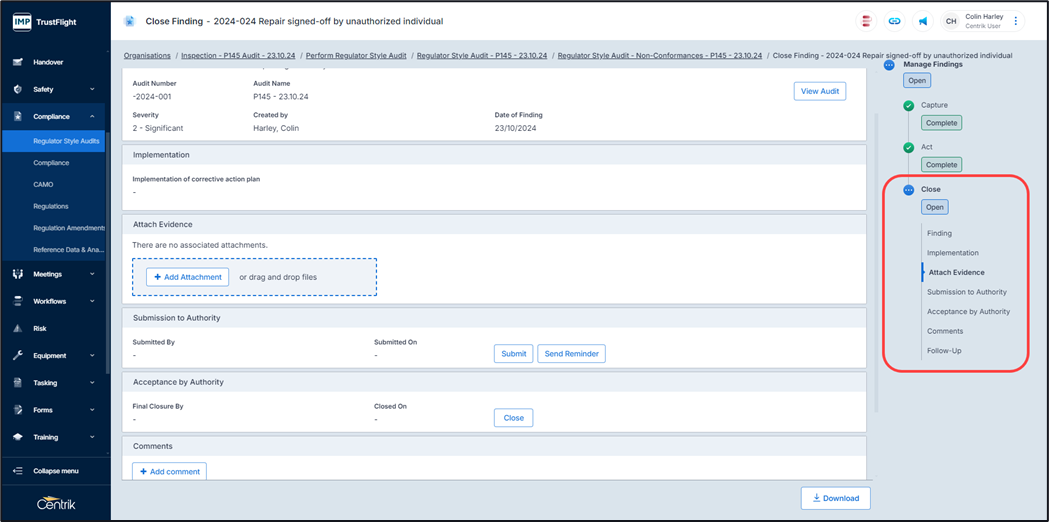
Task: Open the megaphone announcements icon
Action: click(922, 21)
